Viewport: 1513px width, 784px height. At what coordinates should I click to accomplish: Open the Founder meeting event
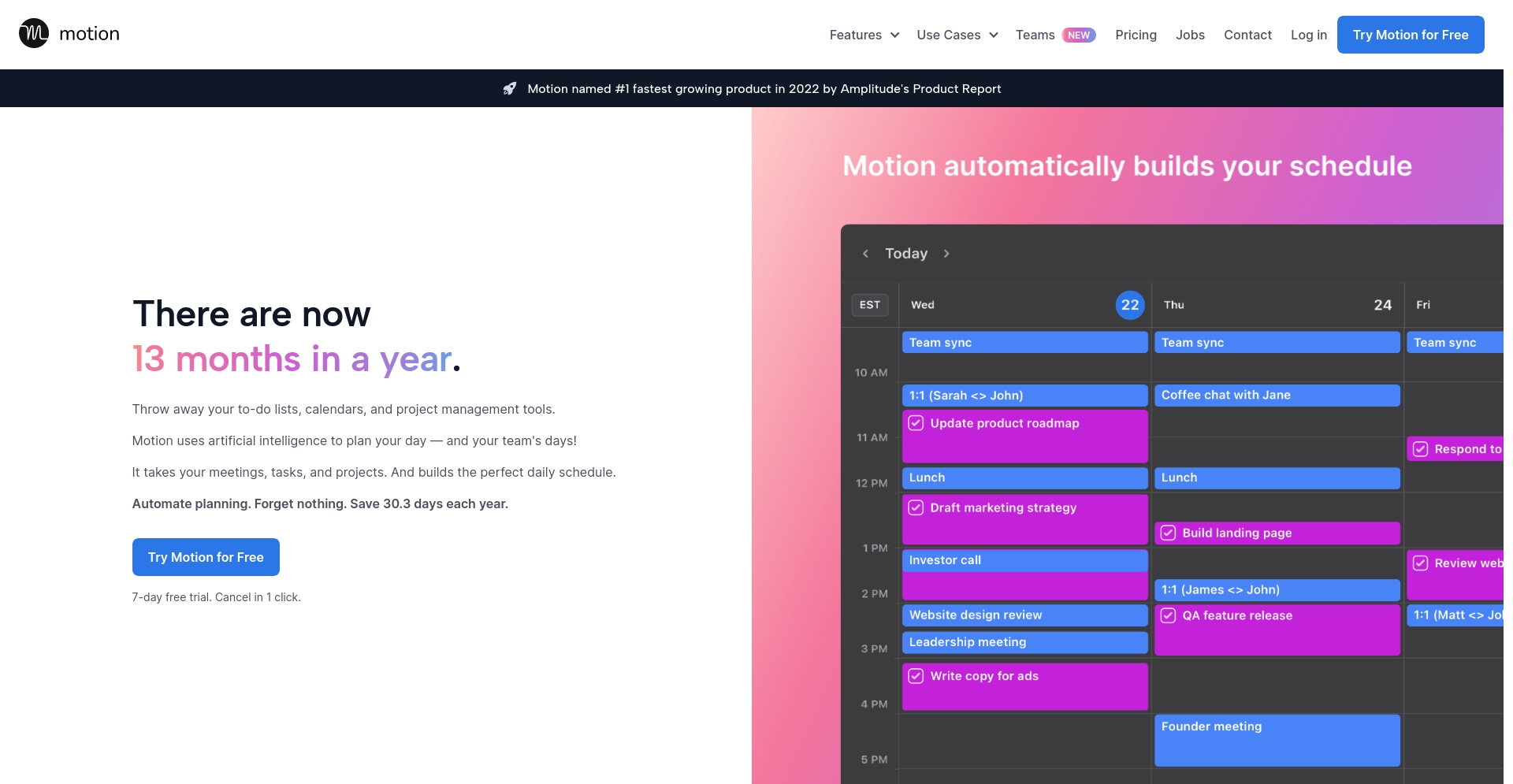1277,740
